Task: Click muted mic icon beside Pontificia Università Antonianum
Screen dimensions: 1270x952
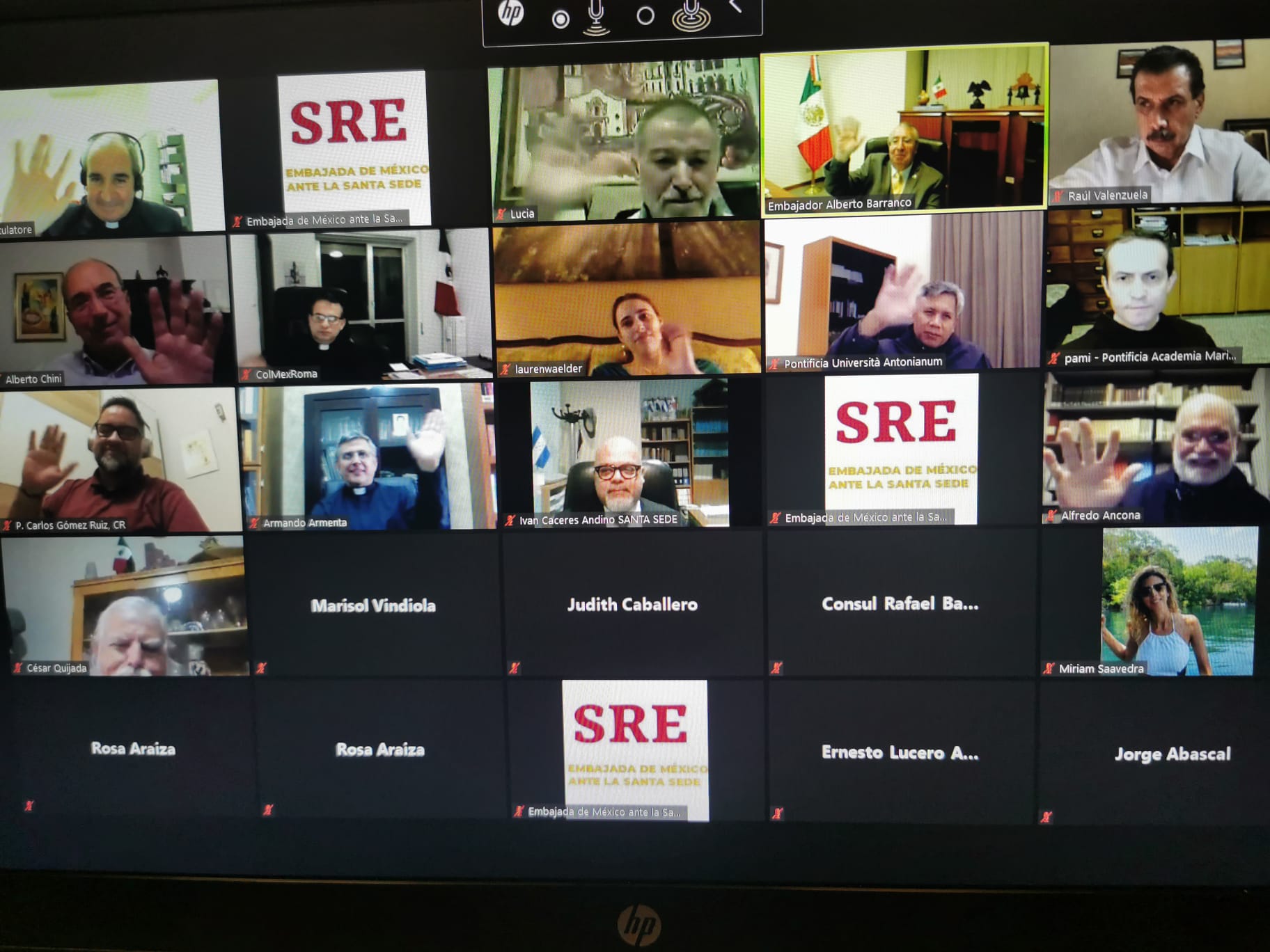Action: click(774, 363)
